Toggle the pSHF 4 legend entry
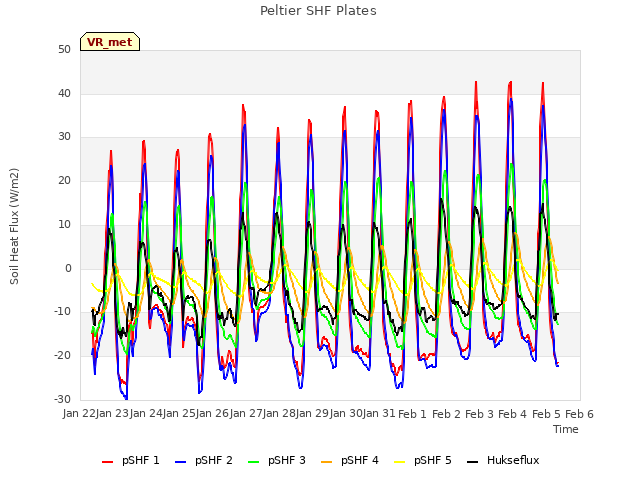640x480 pixels. pyautogui.click(x=350, y=460)
